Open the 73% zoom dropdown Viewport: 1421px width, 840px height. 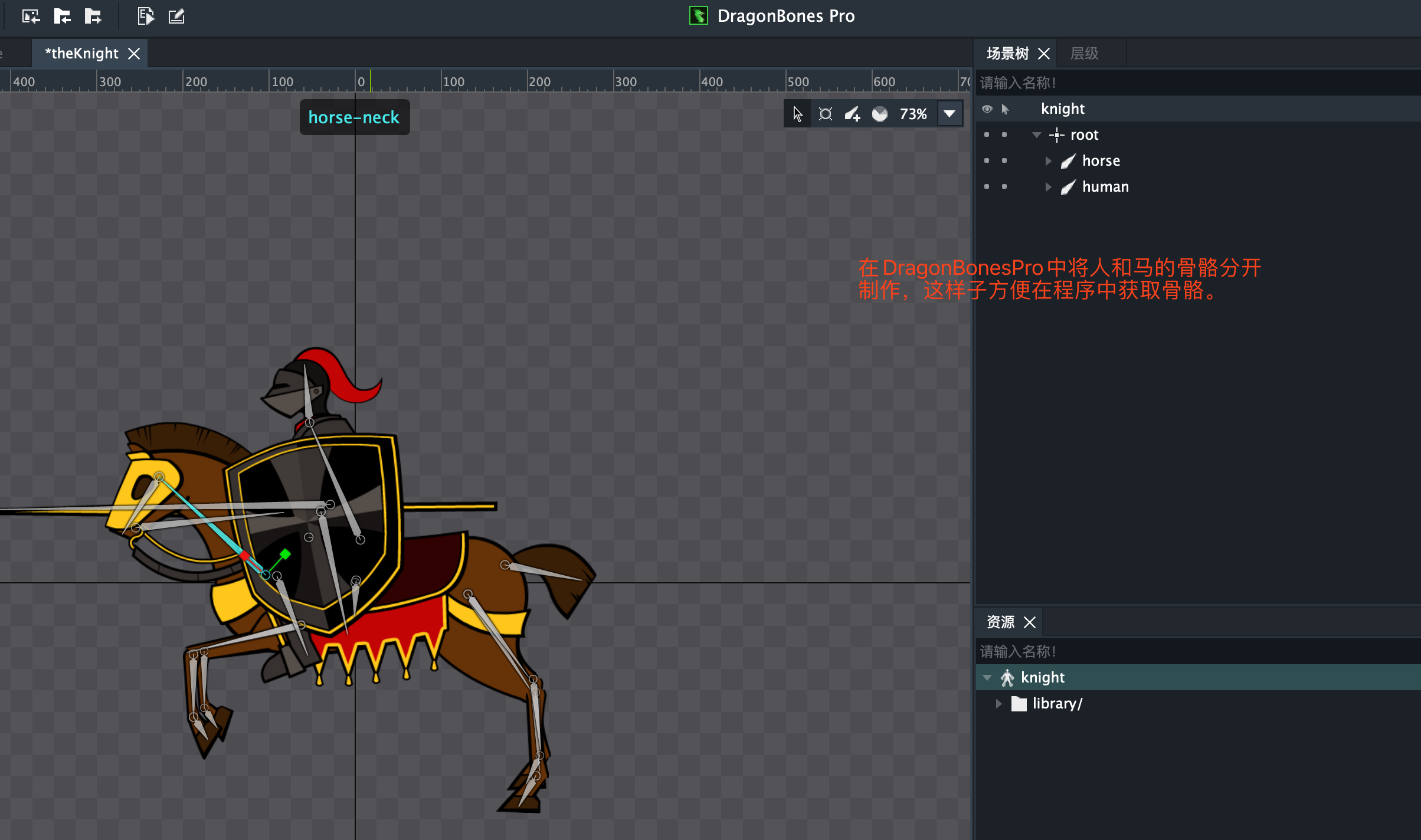[x=949, y=114]
